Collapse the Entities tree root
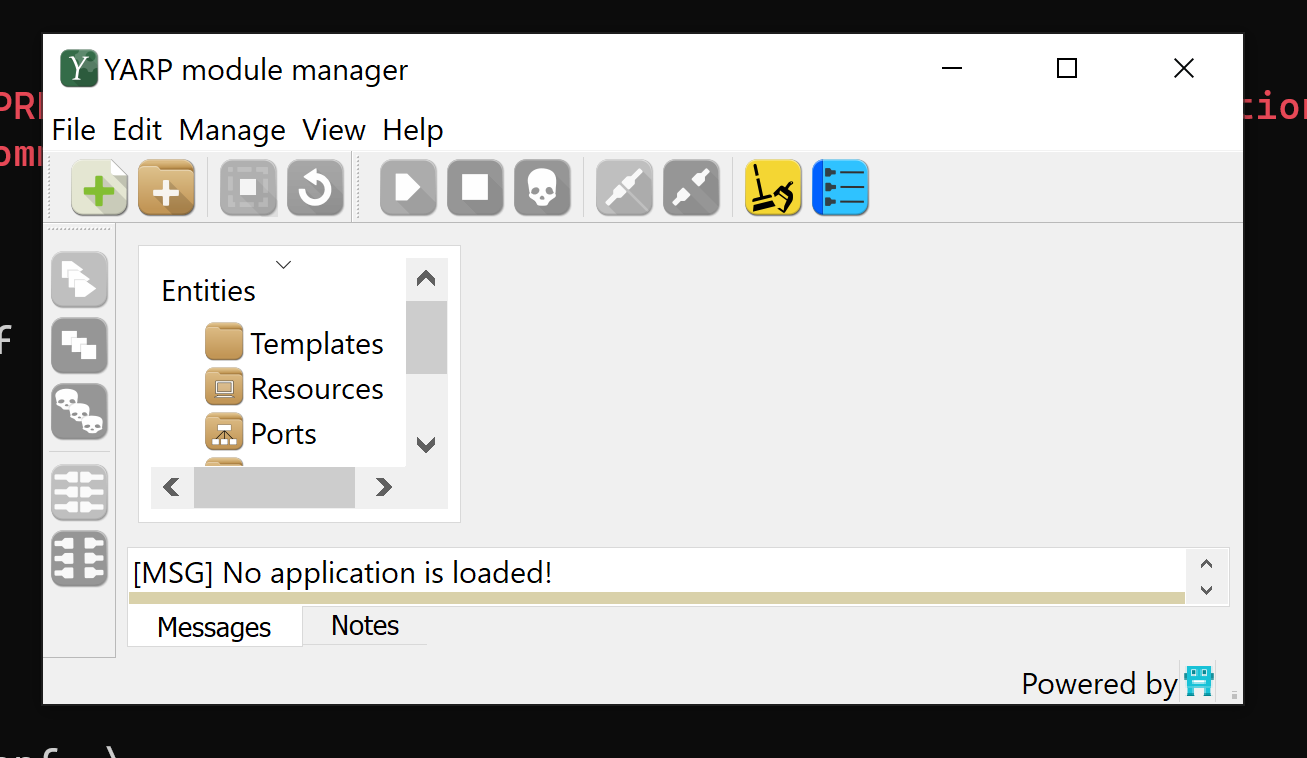 click(x=283, y=264)
